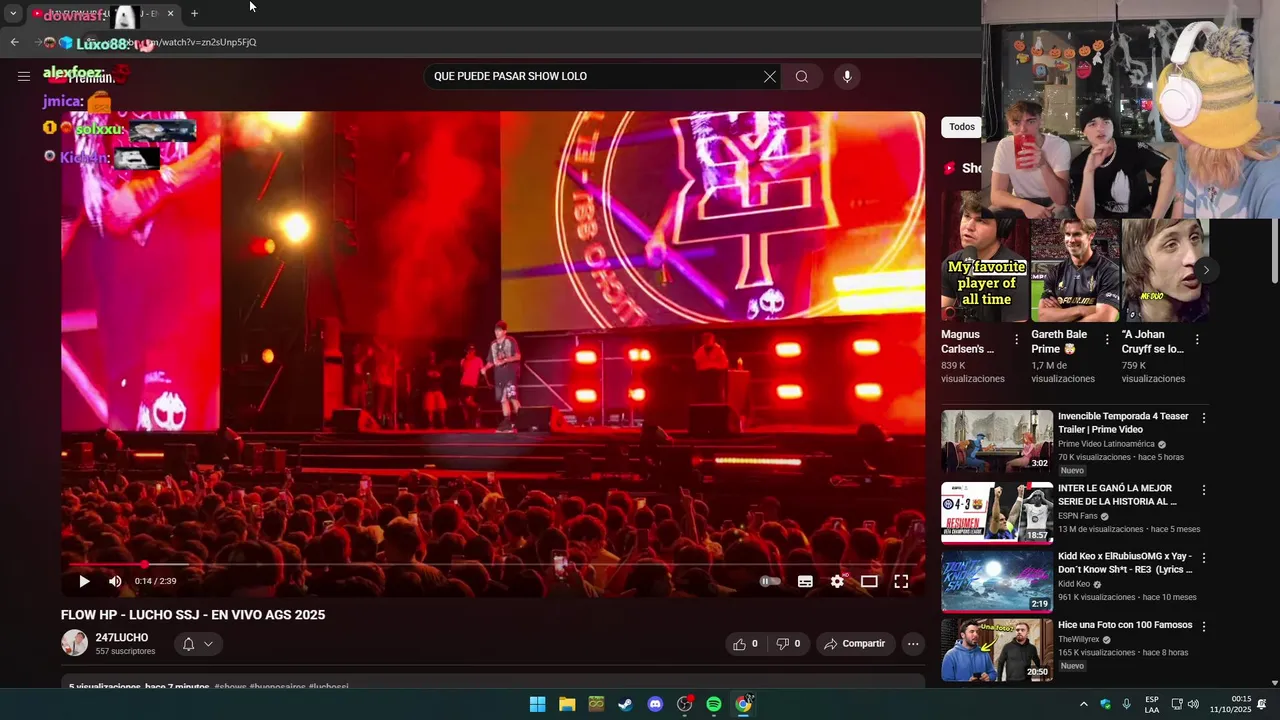Open the TheWillyrex channel name

(1079, 639)
